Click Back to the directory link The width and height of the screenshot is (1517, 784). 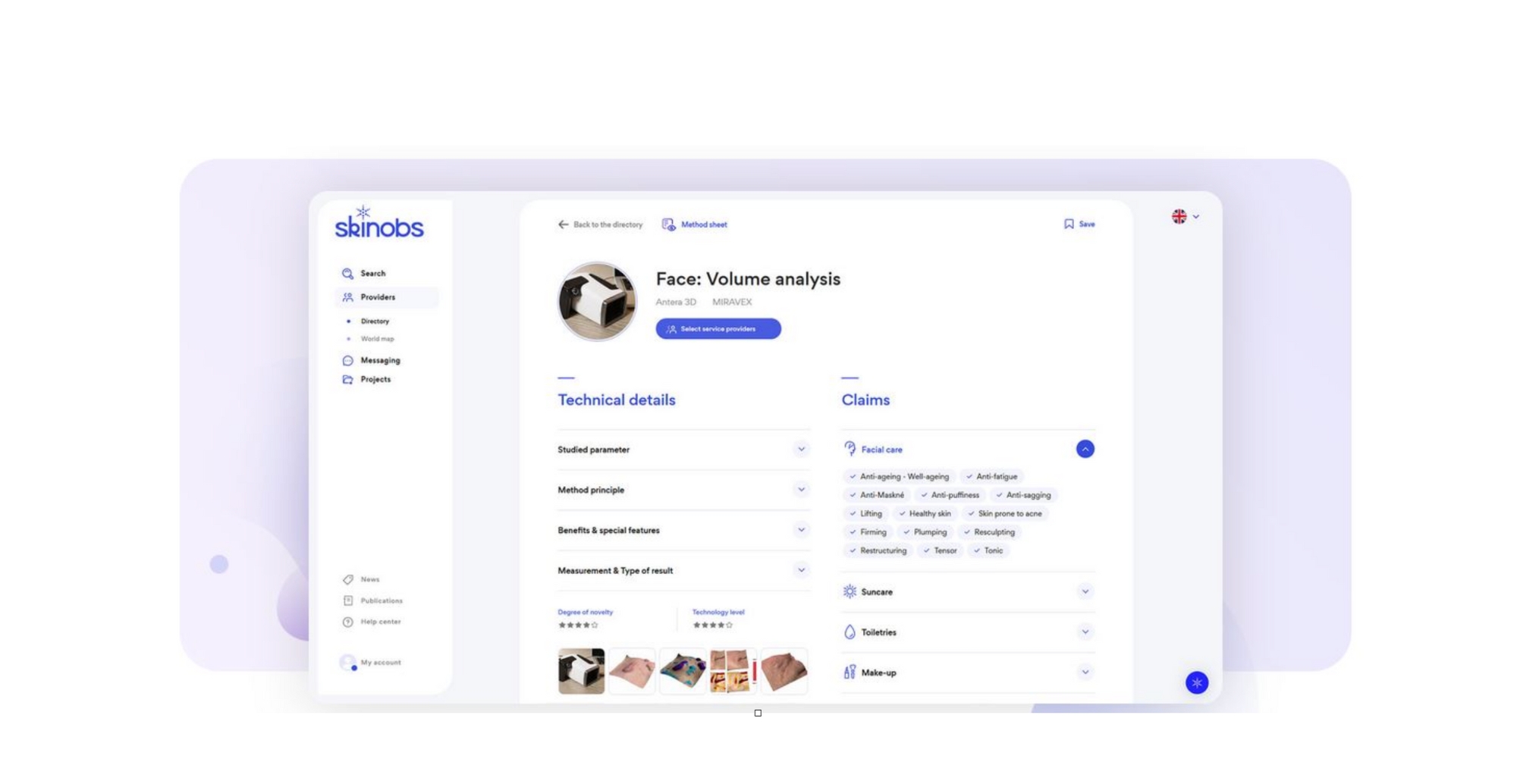(608, 224)
